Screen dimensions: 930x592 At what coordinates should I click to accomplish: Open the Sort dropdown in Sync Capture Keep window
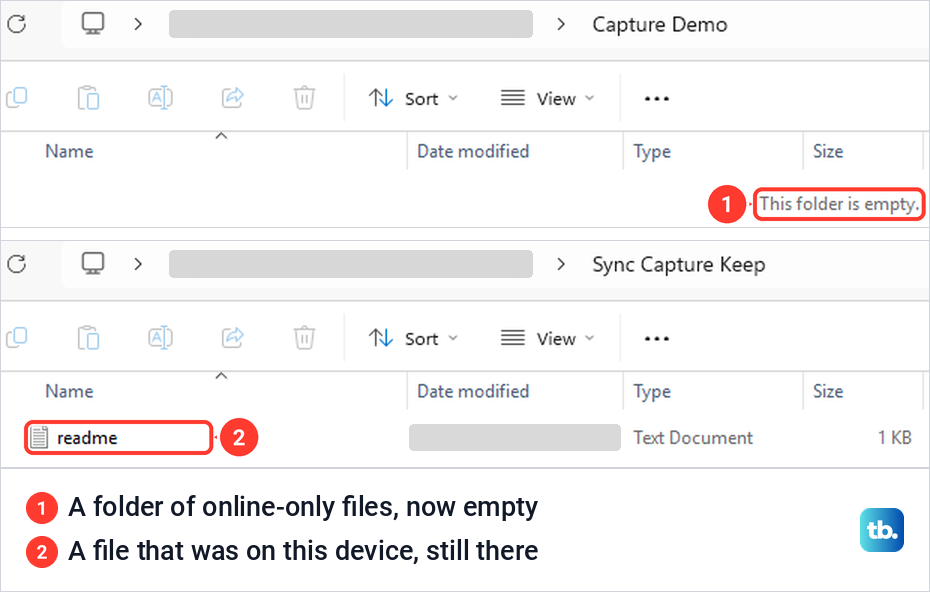click(413, 339)
